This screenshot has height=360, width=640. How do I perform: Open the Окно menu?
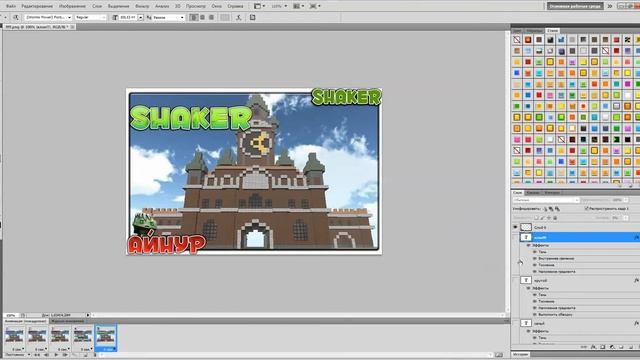(216, 6)
